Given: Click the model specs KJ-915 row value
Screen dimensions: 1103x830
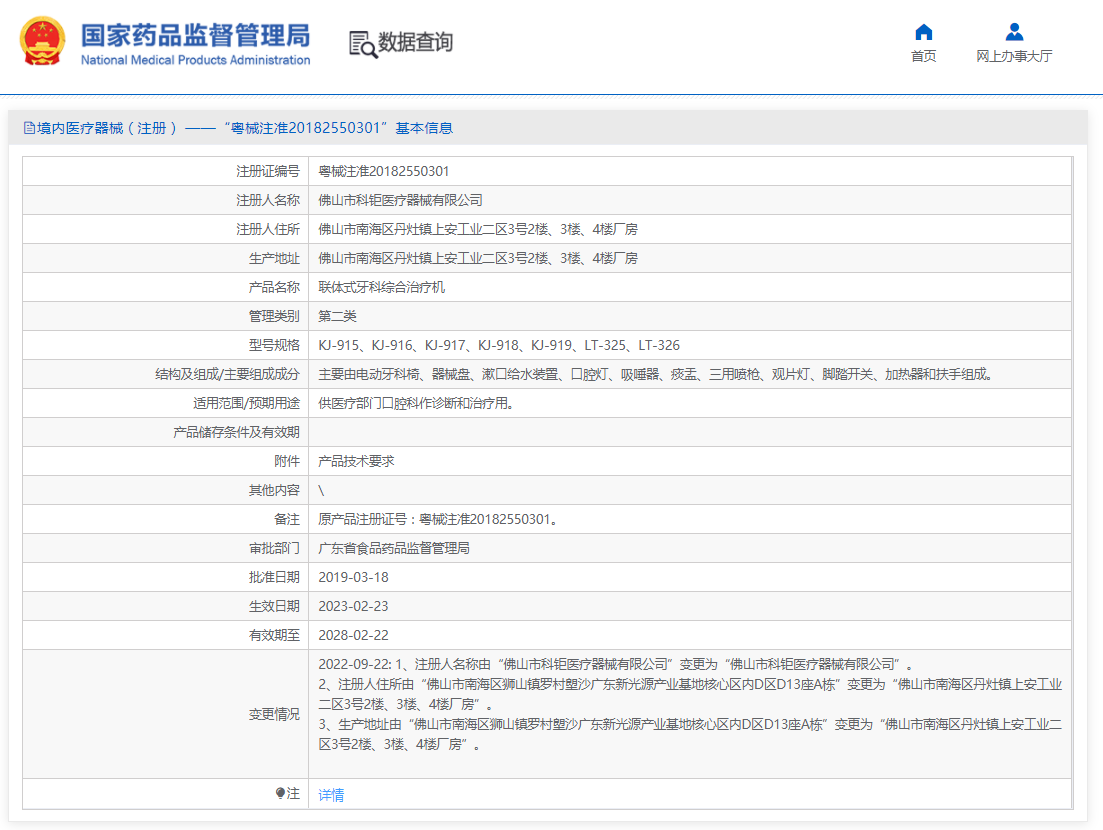Looking at the screenshot, I should pos(498,345).
